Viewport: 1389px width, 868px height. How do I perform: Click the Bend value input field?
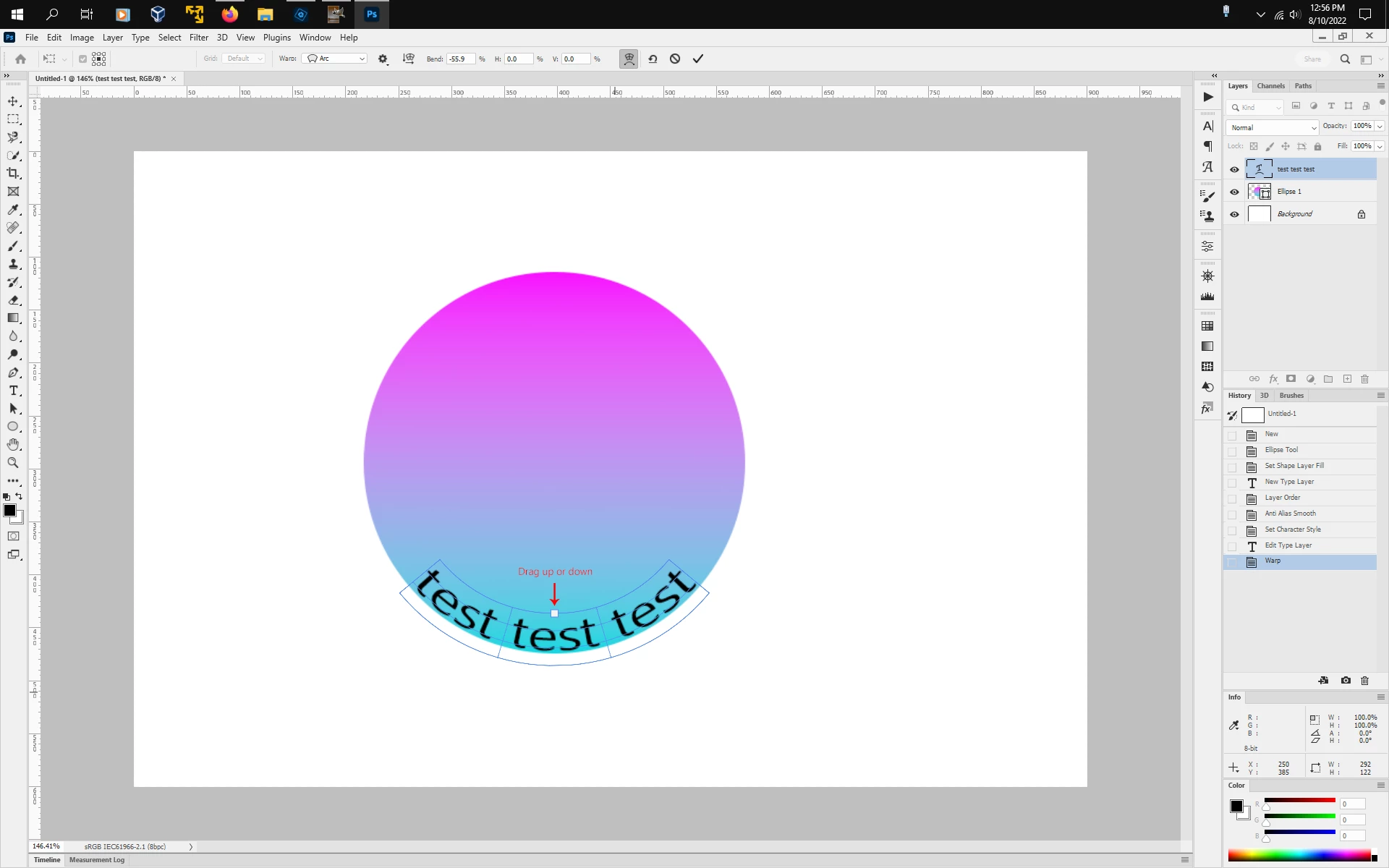coord(460,59)
